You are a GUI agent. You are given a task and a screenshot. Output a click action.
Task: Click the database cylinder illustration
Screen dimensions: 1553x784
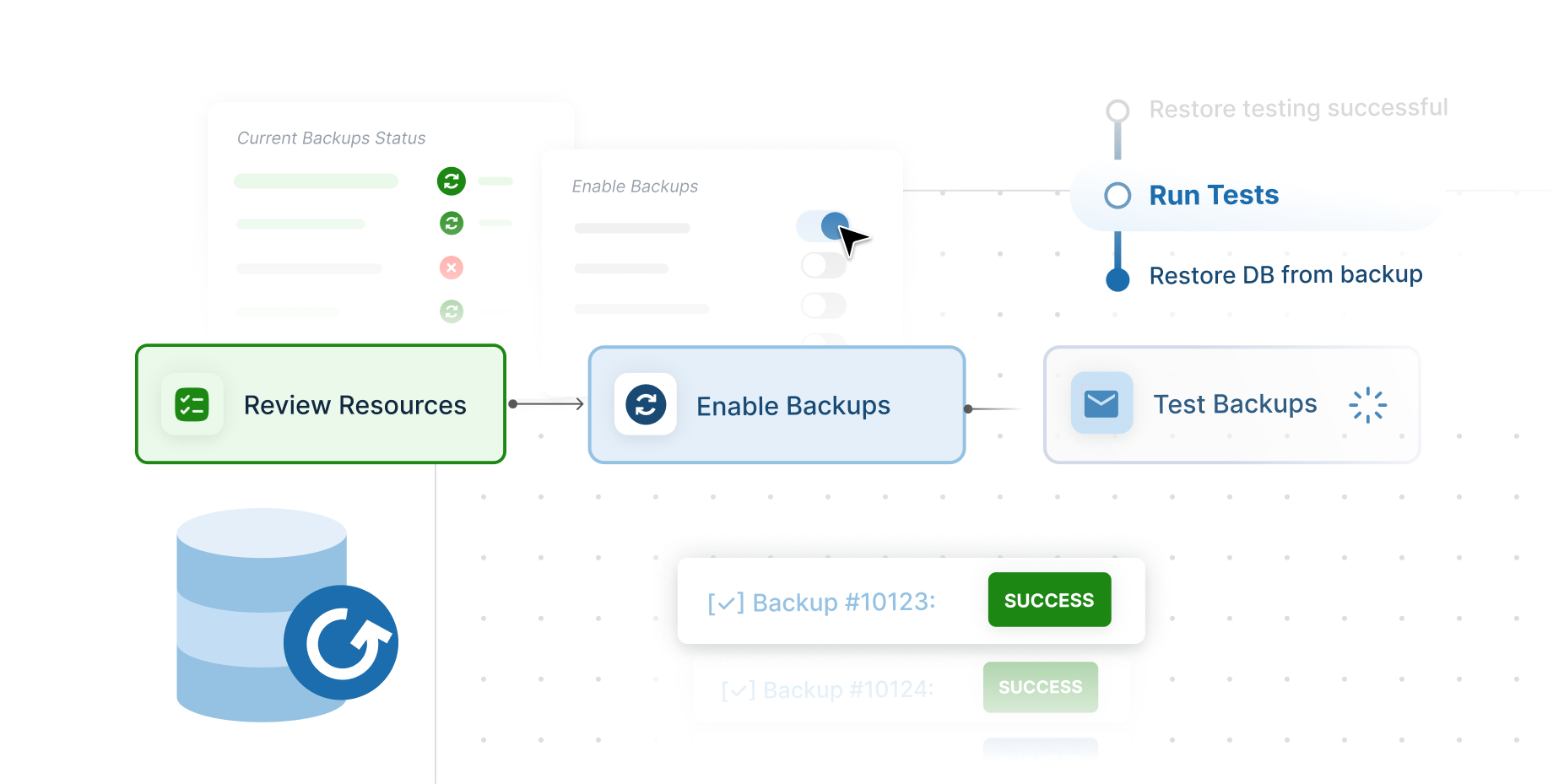[262, 614]
